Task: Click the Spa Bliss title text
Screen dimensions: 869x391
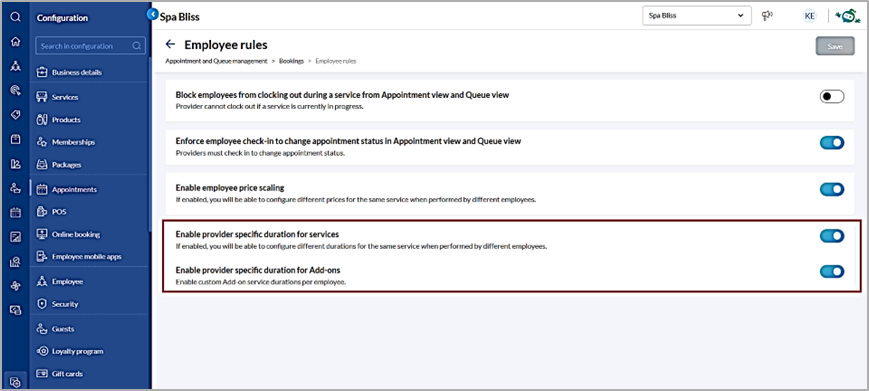Action: [x=180, y=17]
